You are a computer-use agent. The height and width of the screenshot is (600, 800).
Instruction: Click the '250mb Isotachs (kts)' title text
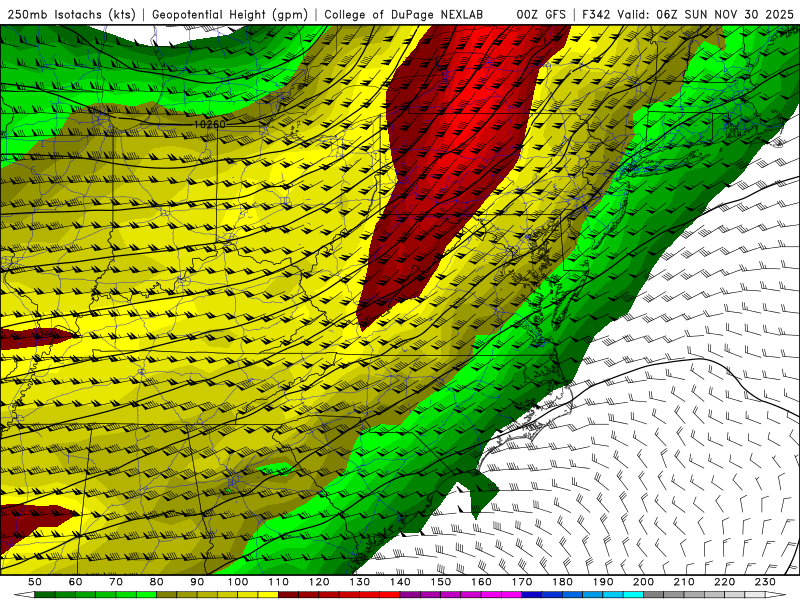point(71,15)
